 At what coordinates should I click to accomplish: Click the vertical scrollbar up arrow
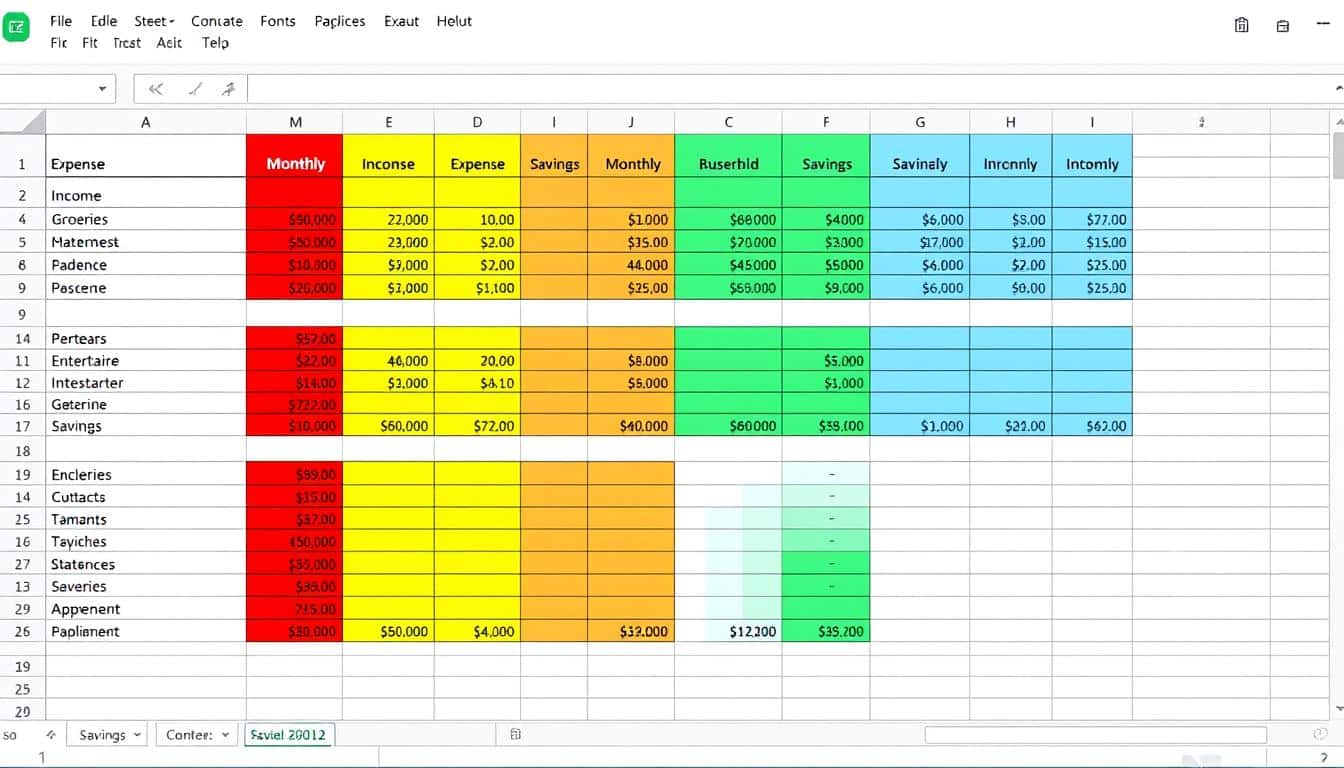pyautogui.click(x=1337, y=122)
